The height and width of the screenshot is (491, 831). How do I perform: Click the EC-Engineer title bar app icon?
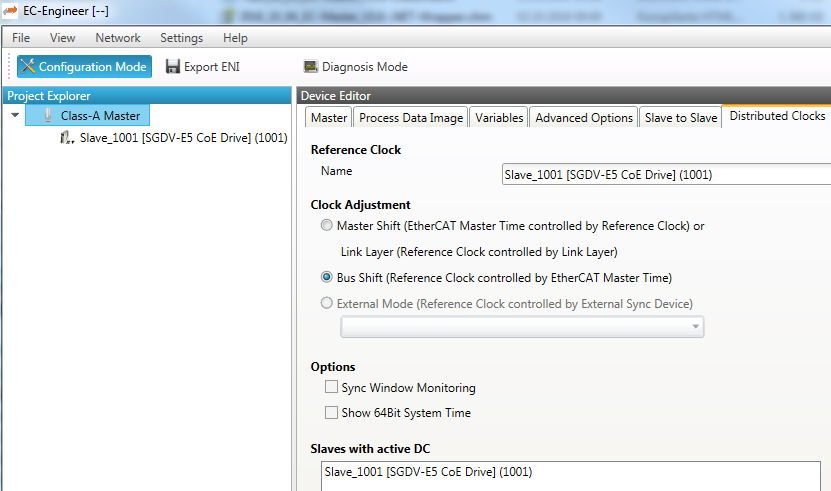point(11,11)
